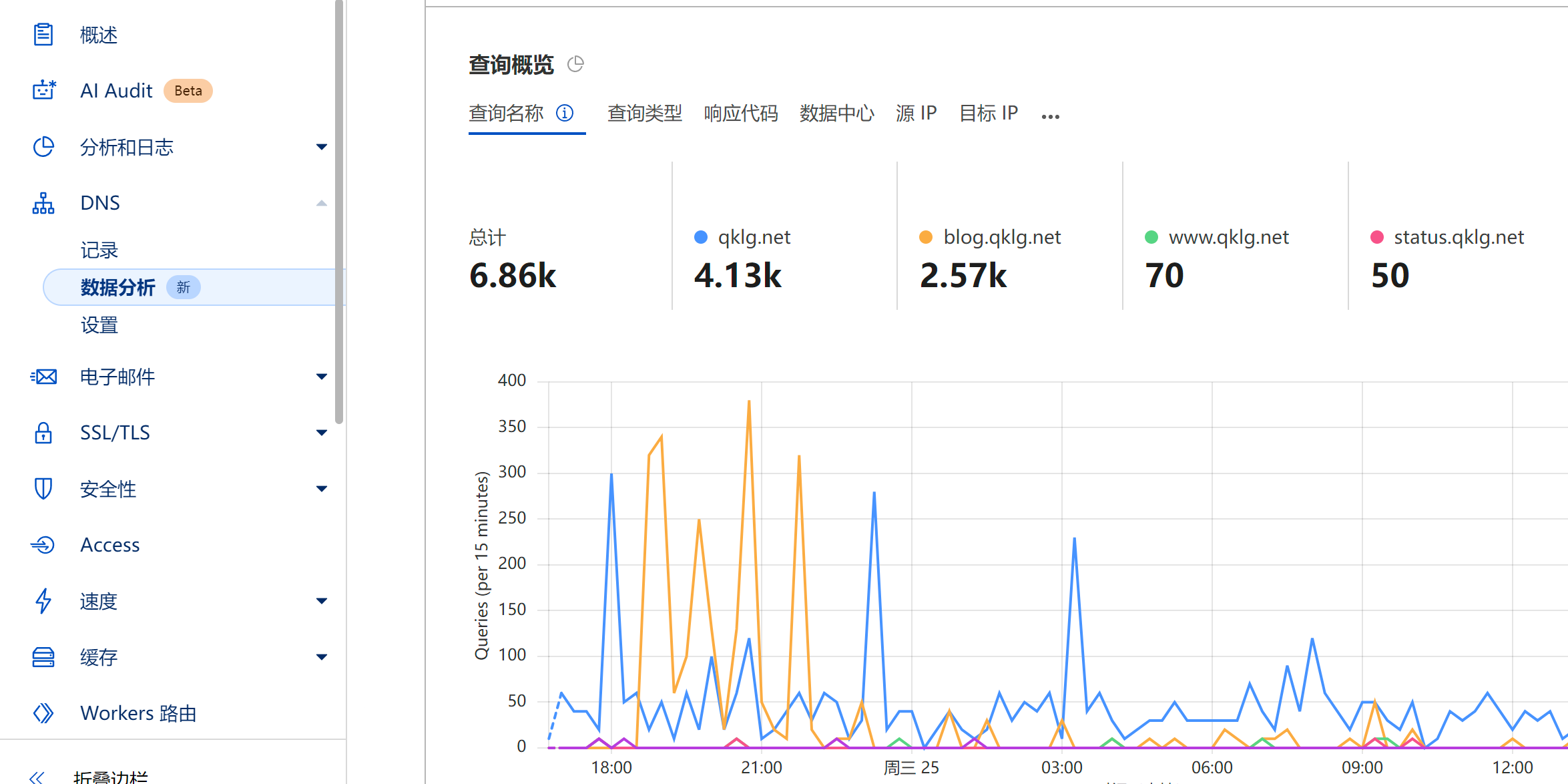
Task: Click the info icon beside 查询名称
Action: 565,113
